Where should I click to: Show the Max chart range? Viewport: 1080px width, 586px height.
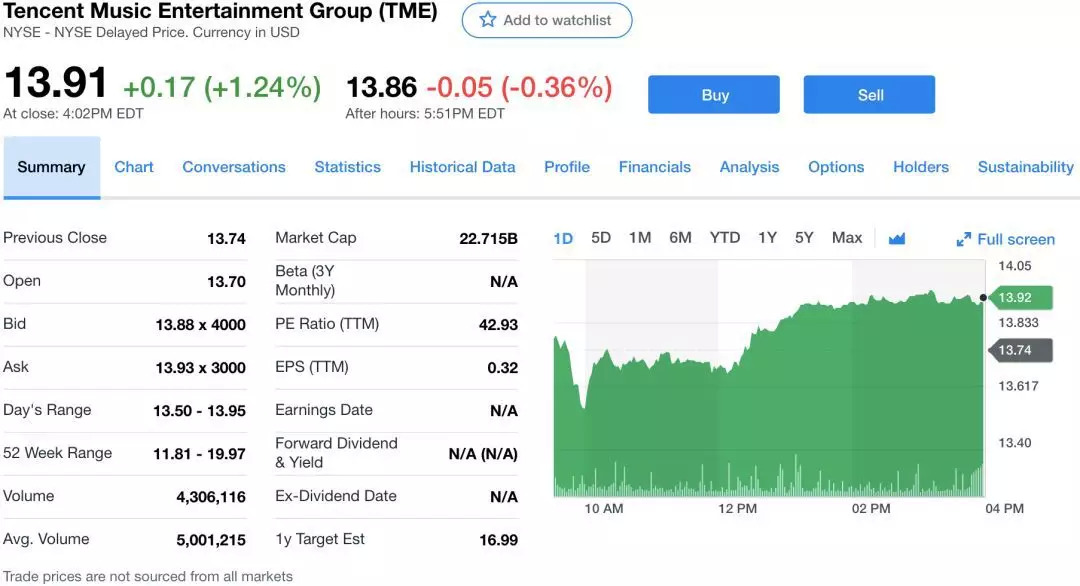[x=847, y=238]
